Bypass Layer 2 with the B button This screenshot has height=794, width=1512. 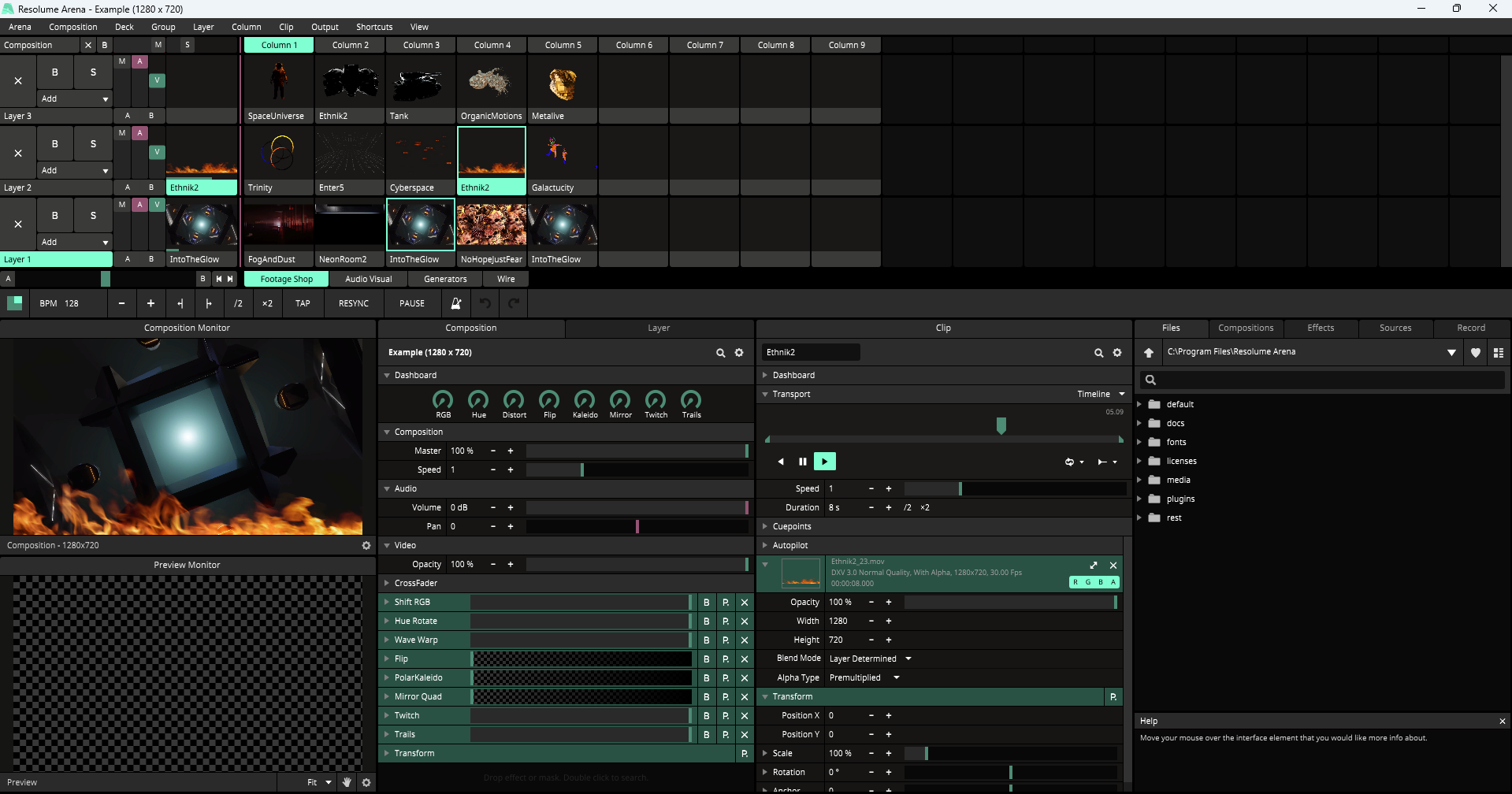[54, 144]
